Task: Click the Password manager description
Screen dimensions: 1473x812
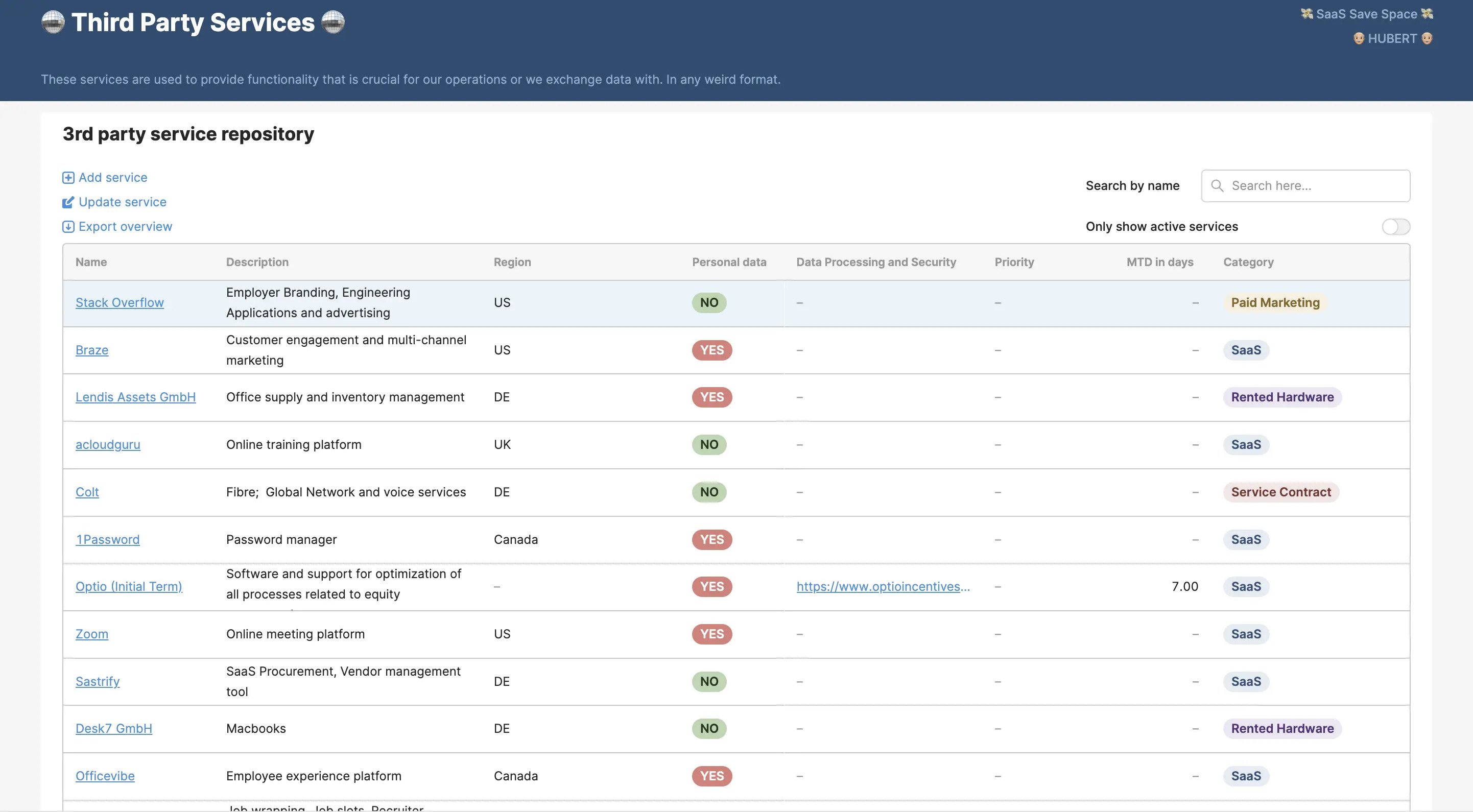Action: click(x=281, y=540)
